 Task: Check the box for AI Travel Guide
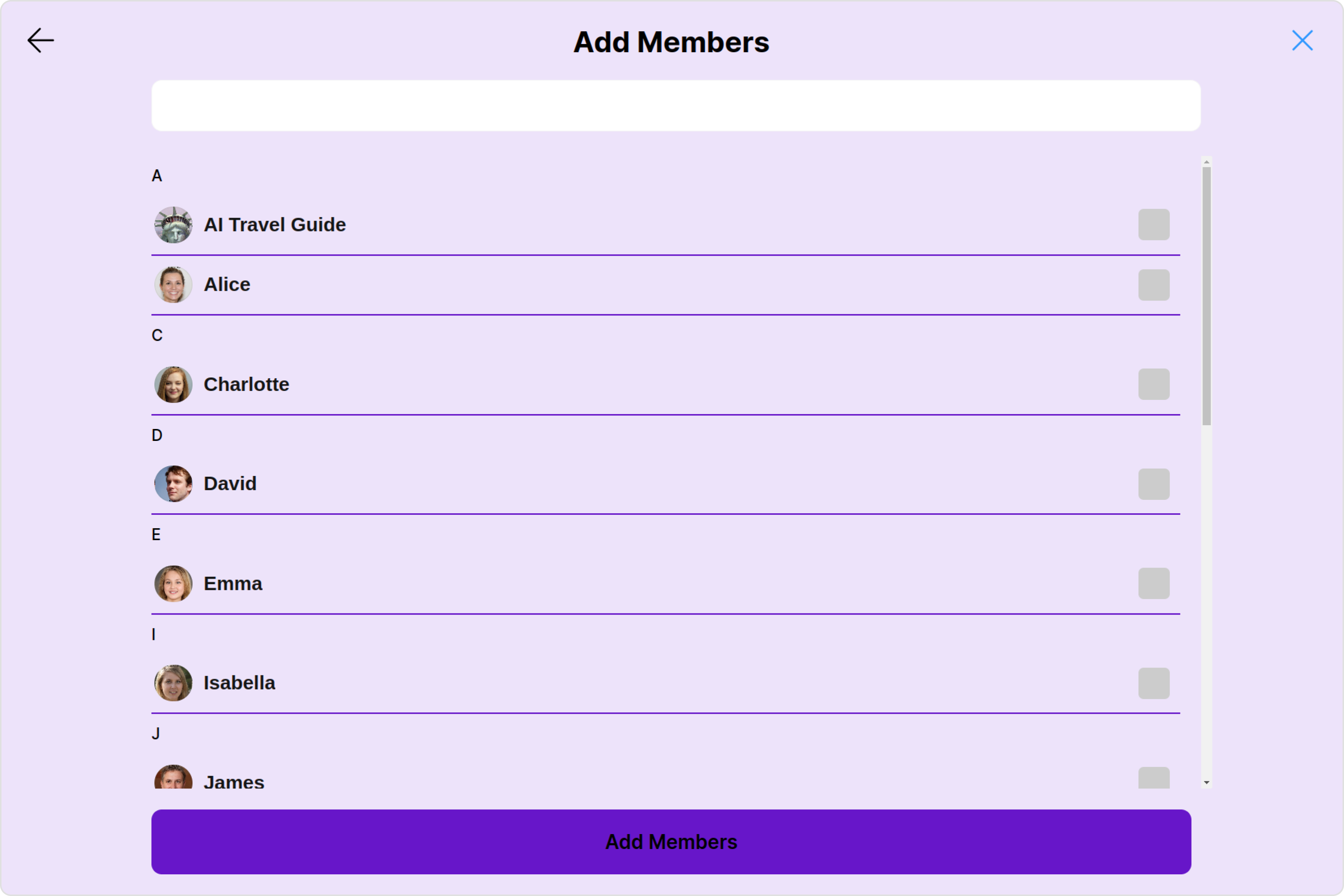coord(1154,225)
